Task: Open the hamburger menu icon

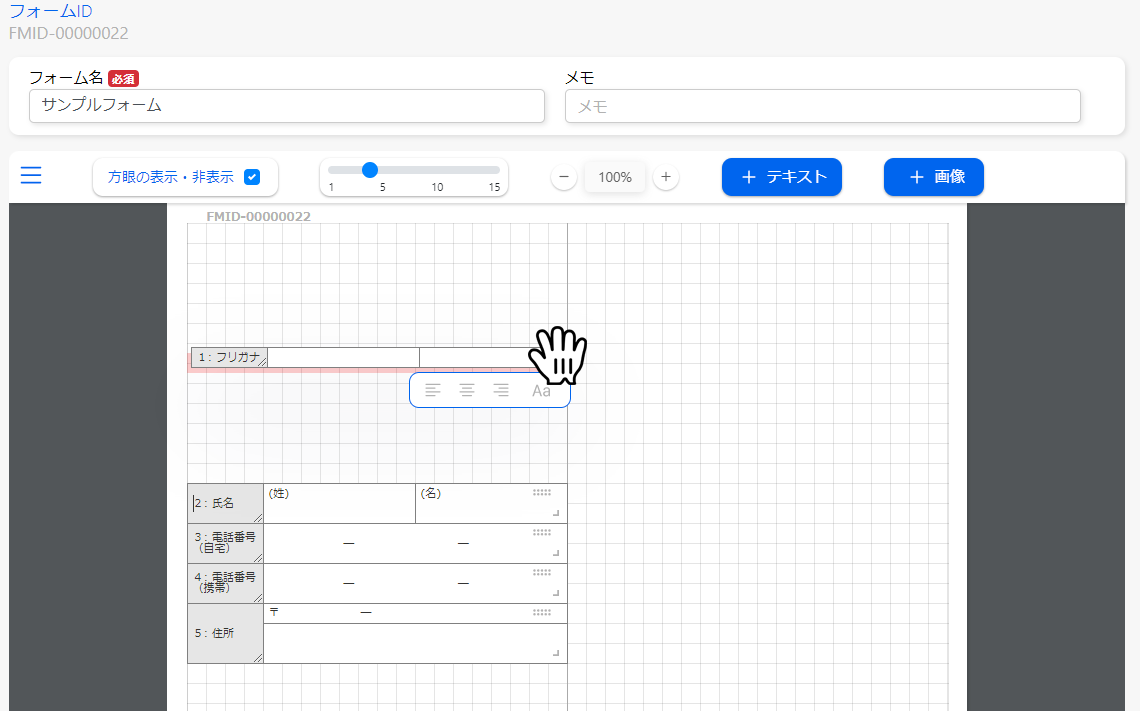Action: 31,176
